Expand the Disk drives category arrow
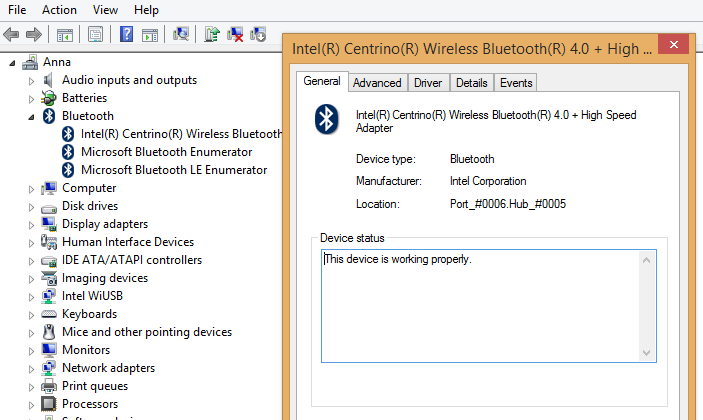This screenshot has height=420, width=703. tap(31, 207)
